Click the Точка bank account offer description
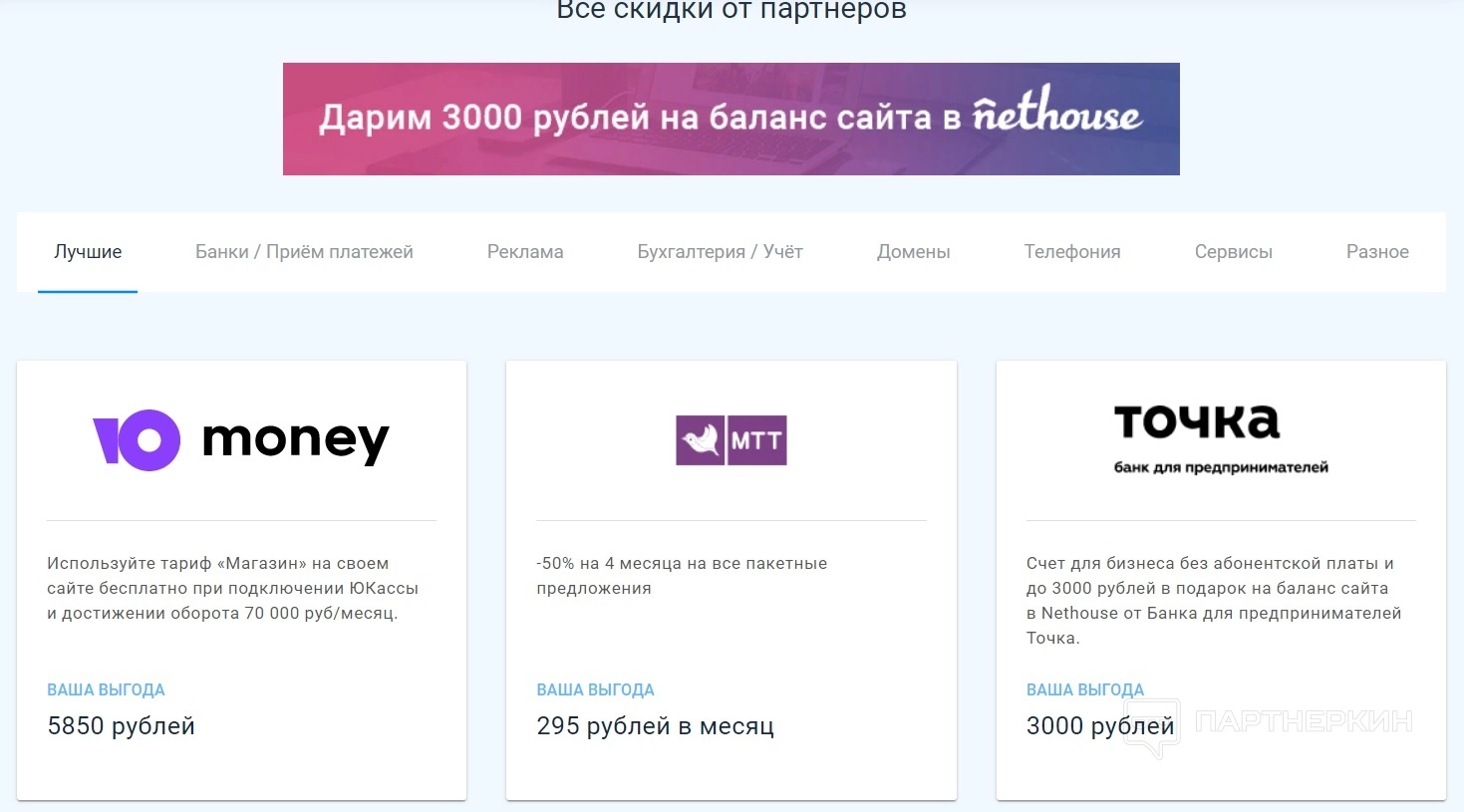 click(x=1214, y=601)
